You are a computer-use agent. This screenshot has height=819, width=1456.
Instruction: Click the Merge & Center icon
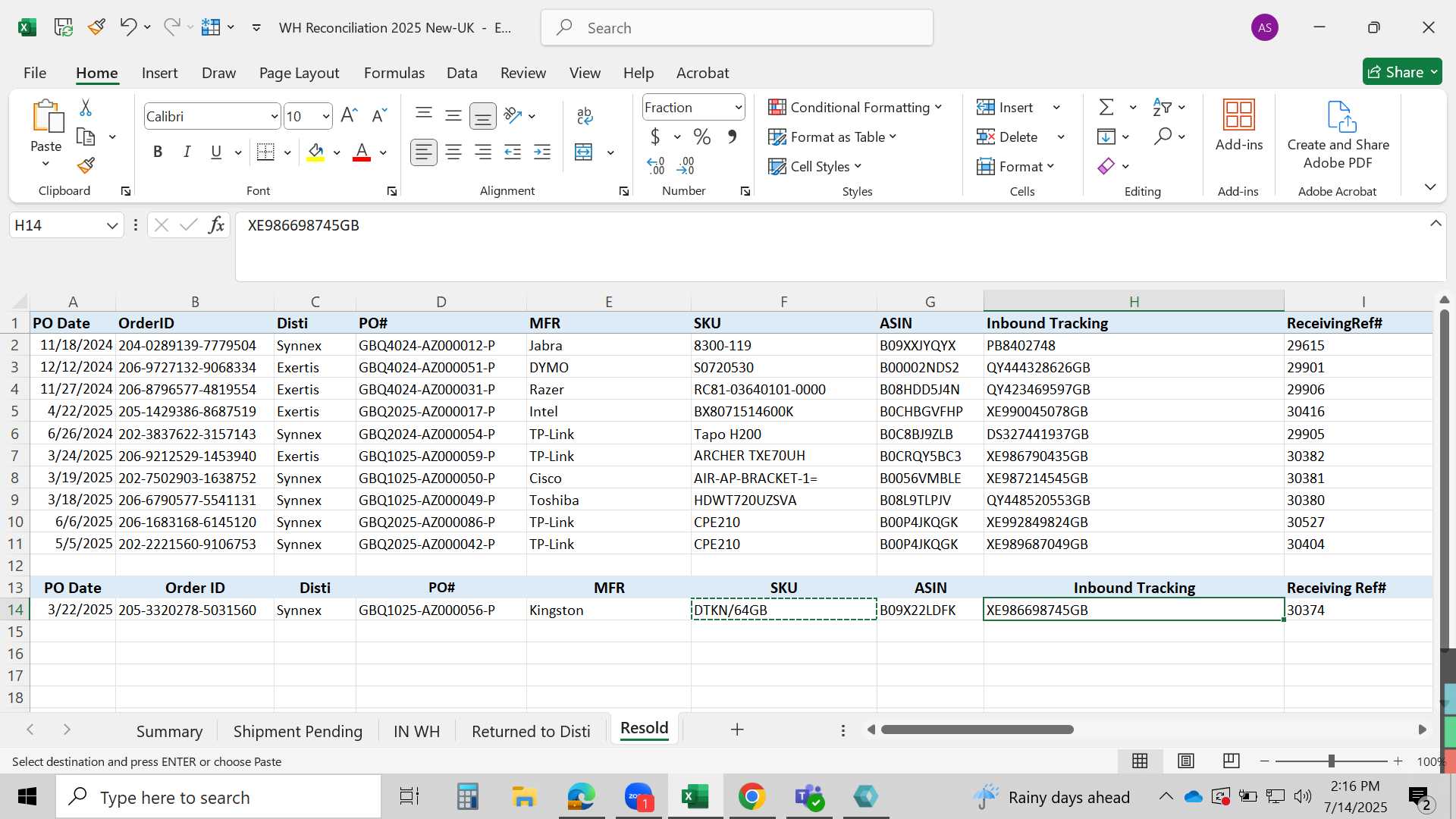(x=584, y=152)
